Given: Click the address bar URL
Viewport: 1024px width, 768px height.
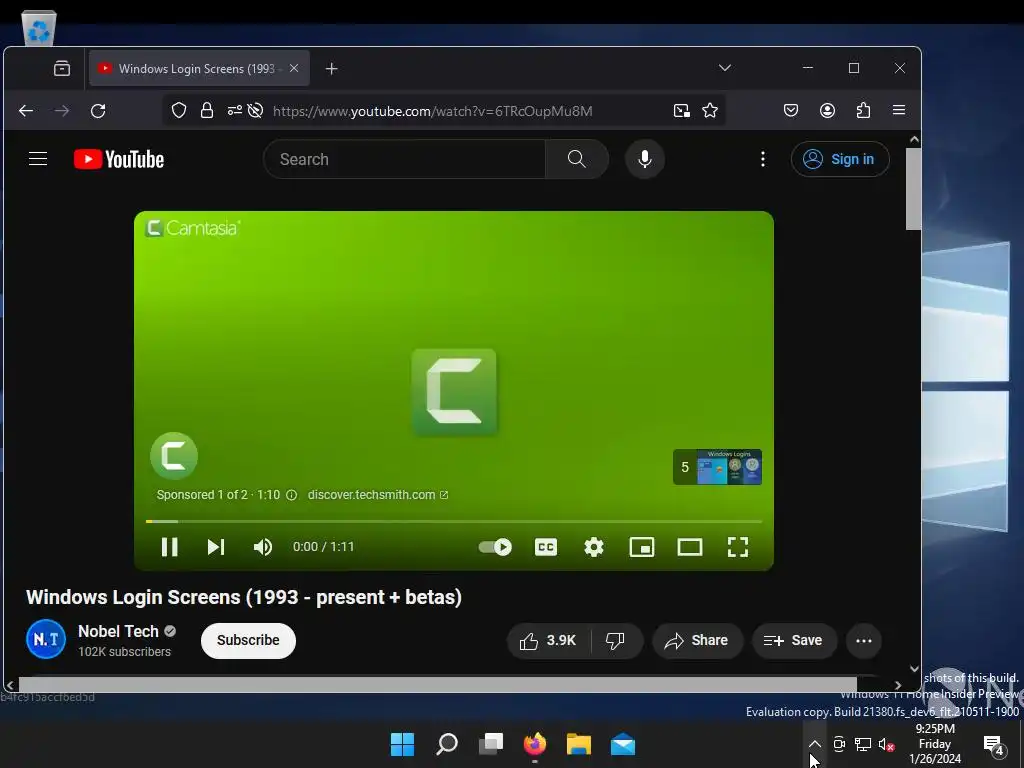Looking at the screenshot, I should 432,111.
